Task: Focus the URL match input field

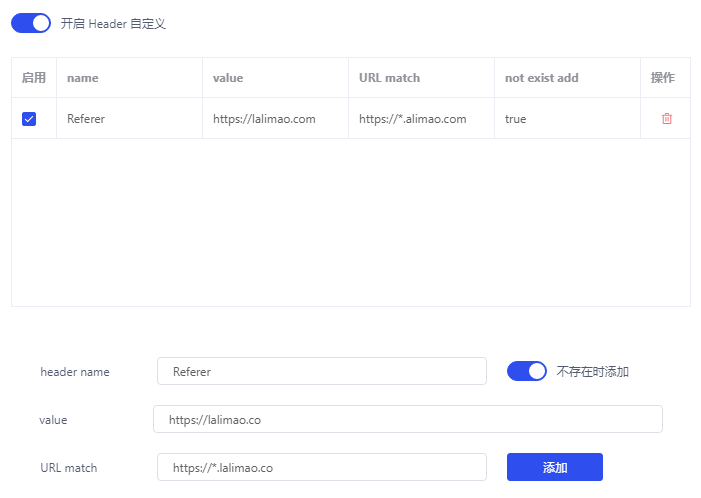Action: click(322, 467)
